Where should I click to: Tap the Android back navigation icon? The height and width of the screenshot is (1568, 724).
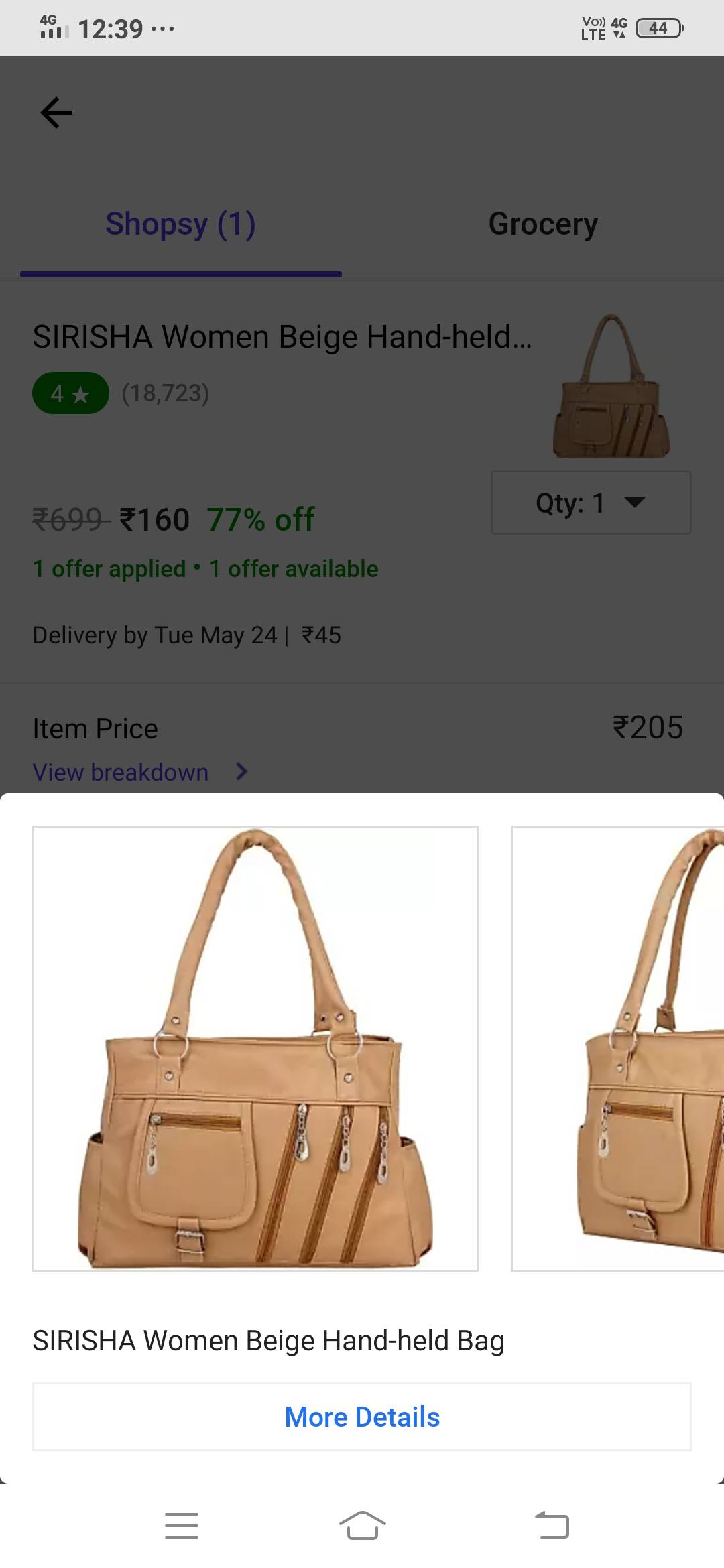552,1525
